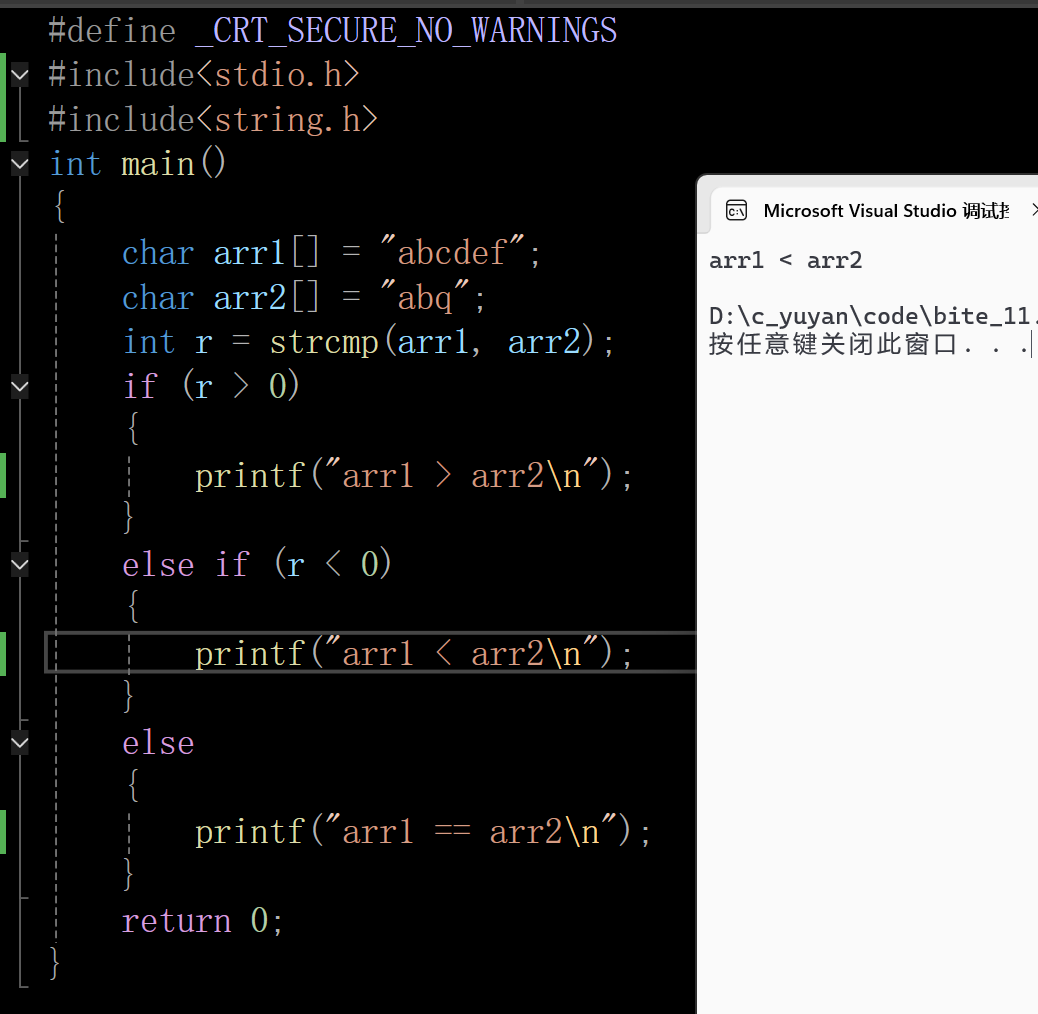The image size is (1038, 1014).
Task: Click the printf "arr1 == arr2\n" statement
Action: tap(423, 831)
